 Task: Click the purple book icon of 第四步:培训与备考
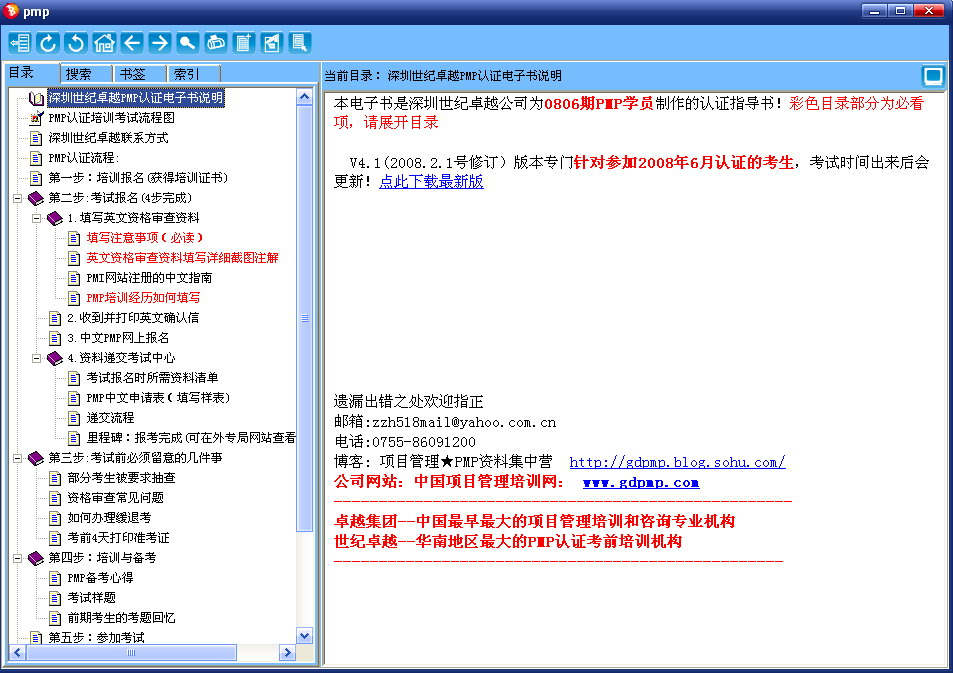[x=36, y=557]
